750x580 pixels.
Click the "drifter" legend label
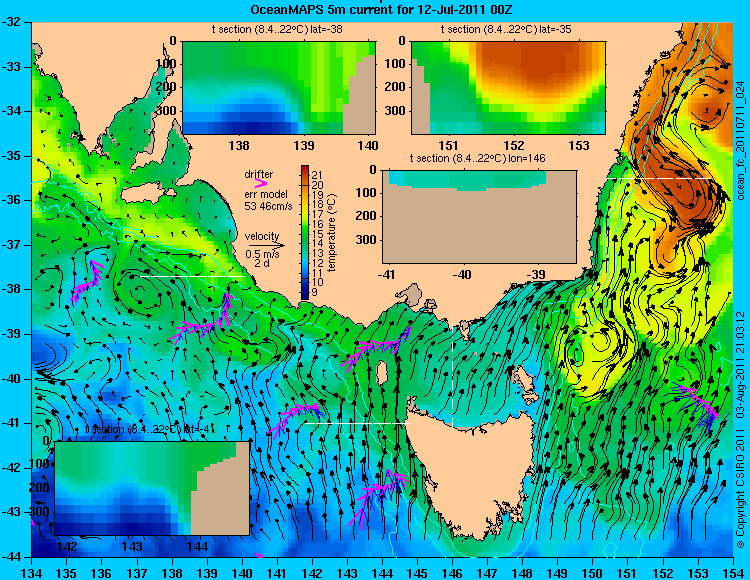259,175
